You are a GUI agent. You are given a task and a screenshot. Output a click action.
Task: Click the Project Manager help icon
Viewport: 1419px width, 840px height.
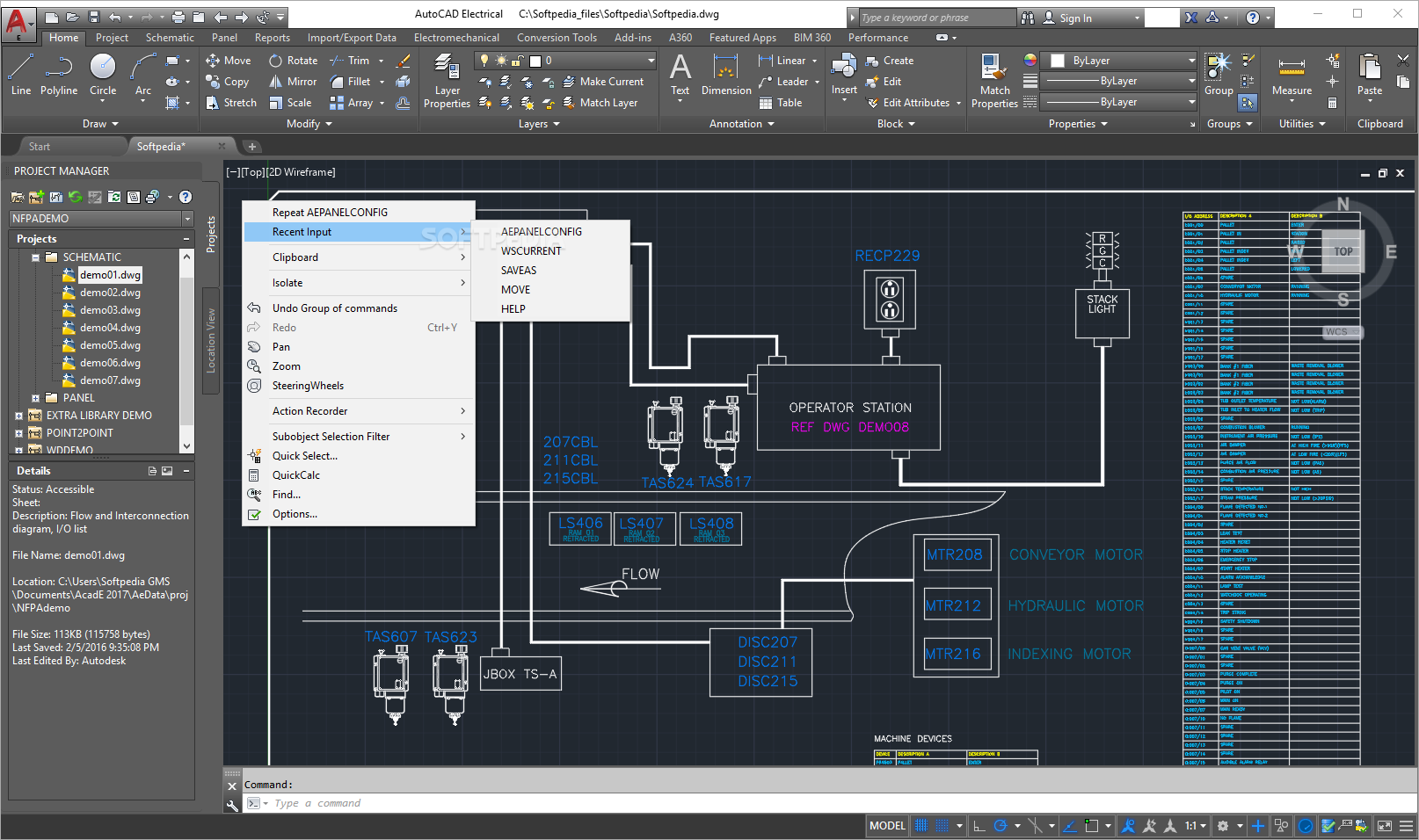click(x=186, y=197)
